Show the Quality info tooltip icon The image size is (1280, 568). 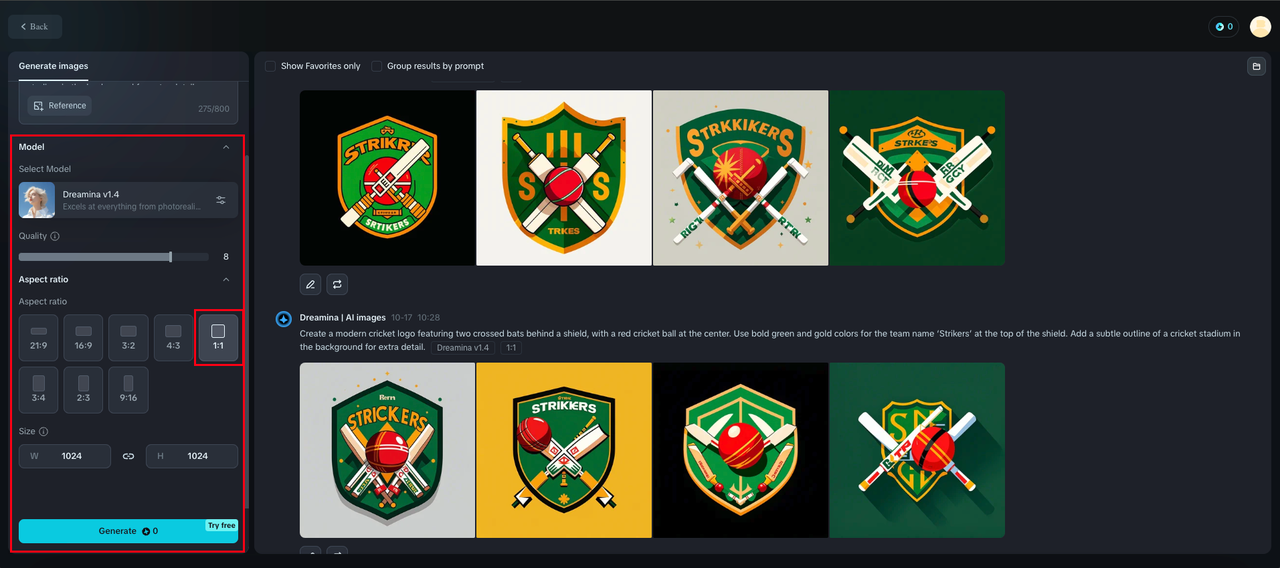pos(55,236)
